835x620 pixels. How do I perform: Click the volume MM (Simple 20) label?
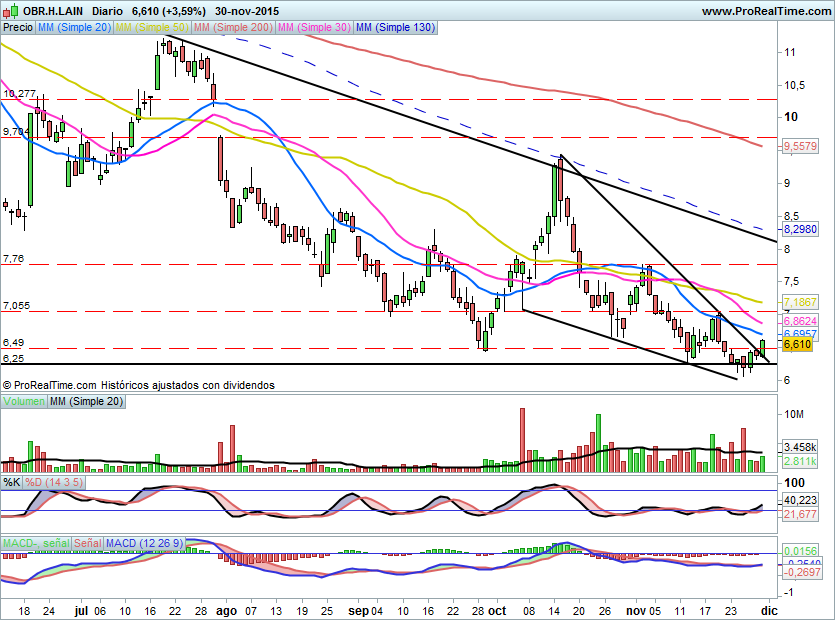[x=86, y=401]
